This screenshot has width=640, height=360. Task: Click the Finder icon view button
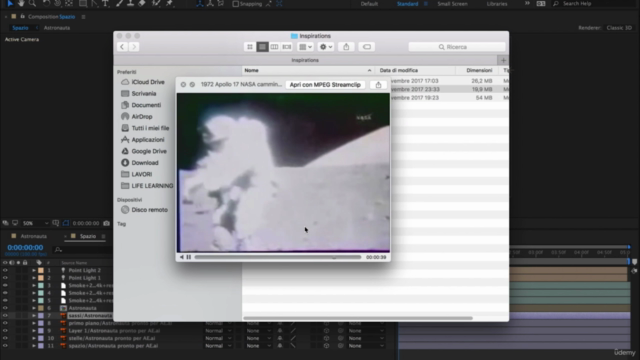[x=250, y=47]
